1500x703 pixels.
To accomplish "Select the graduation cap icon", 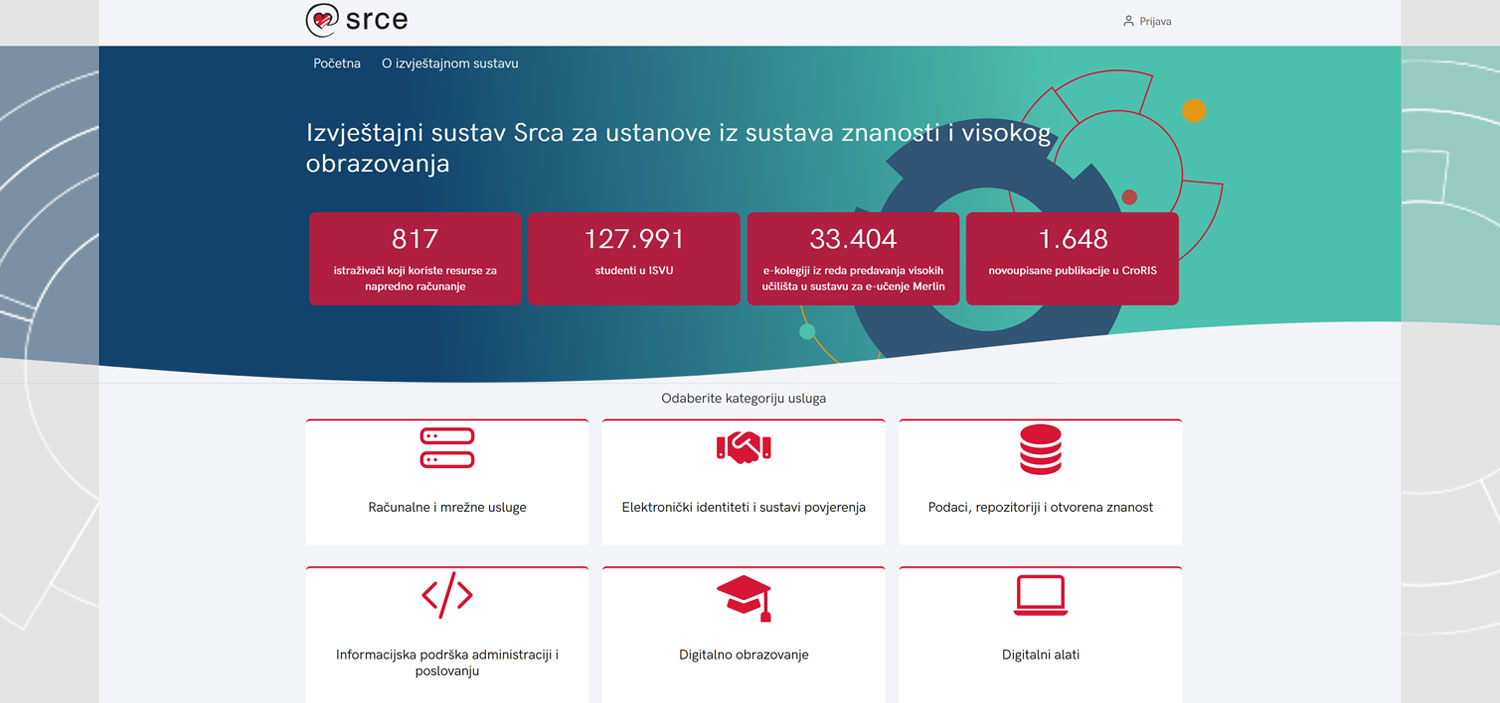I will tap(743, 597).
